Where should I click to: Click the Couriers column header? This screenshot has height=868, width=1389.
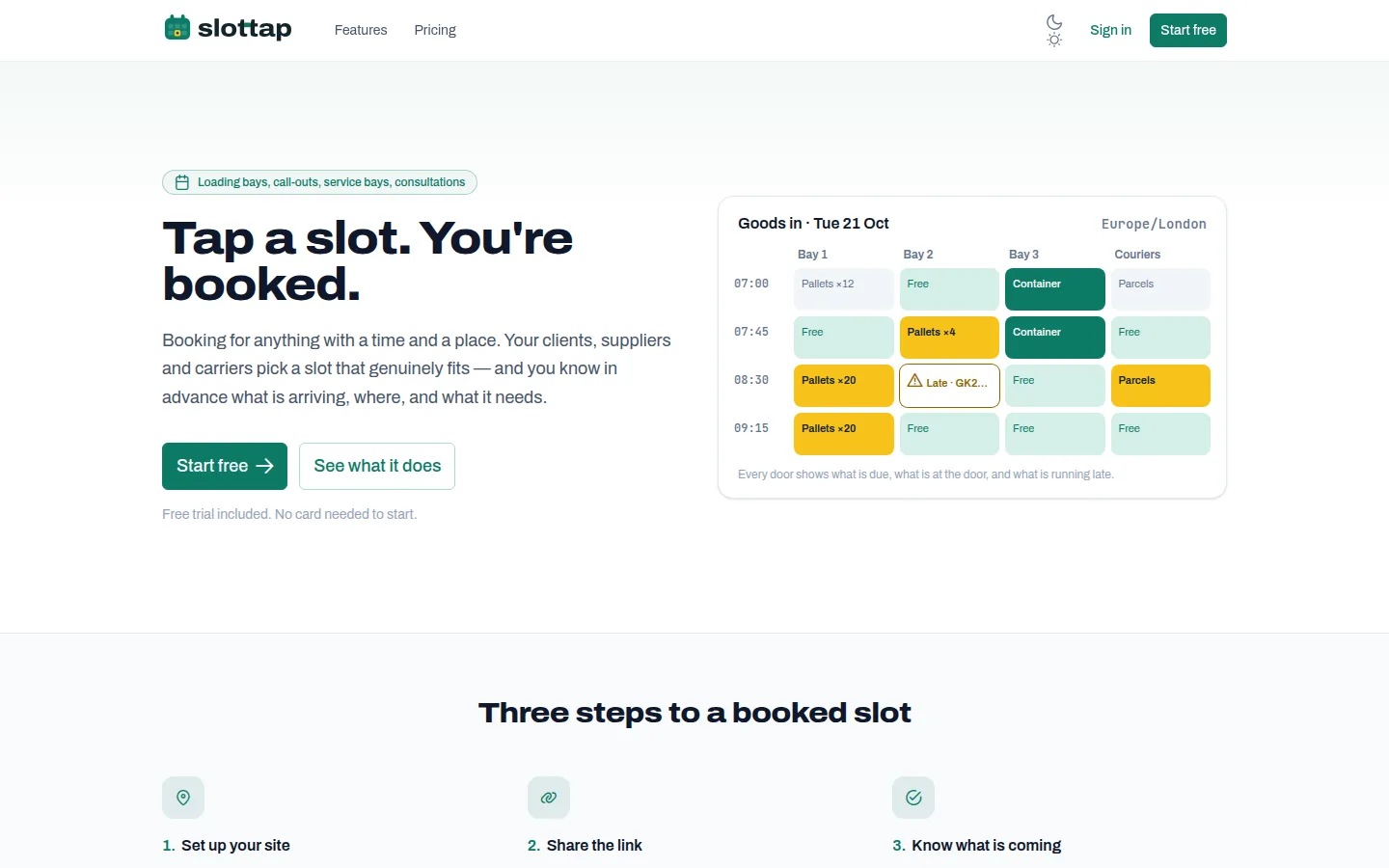coord(1137,255)
